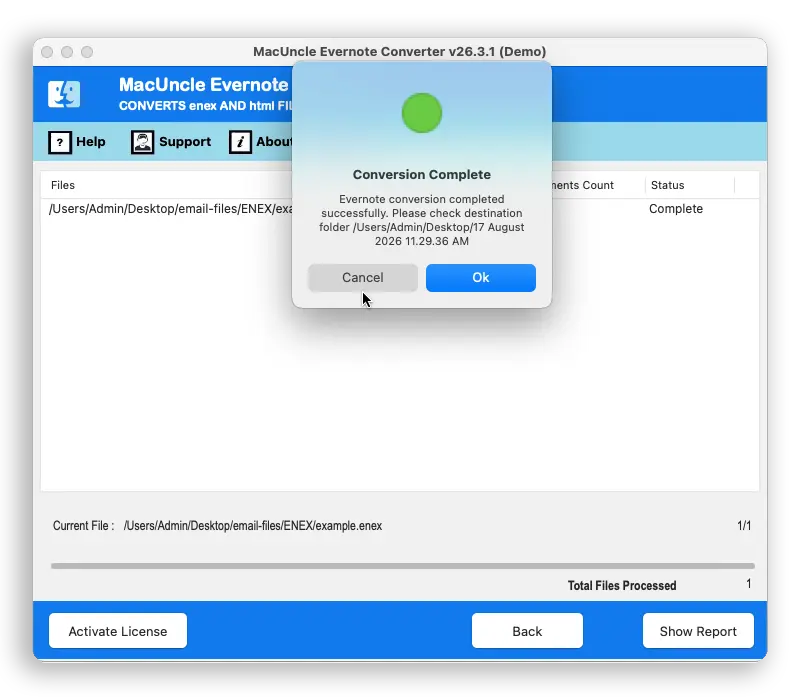
Task: Confirm conversion with the Ok button
Action: pyautogui.click(x=481, y=278)
